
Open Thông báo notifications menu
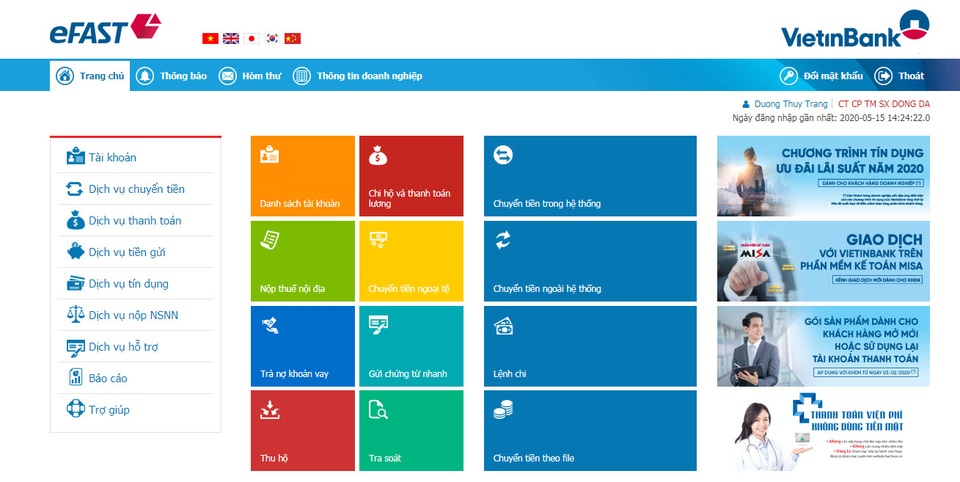tap(171, 76)
